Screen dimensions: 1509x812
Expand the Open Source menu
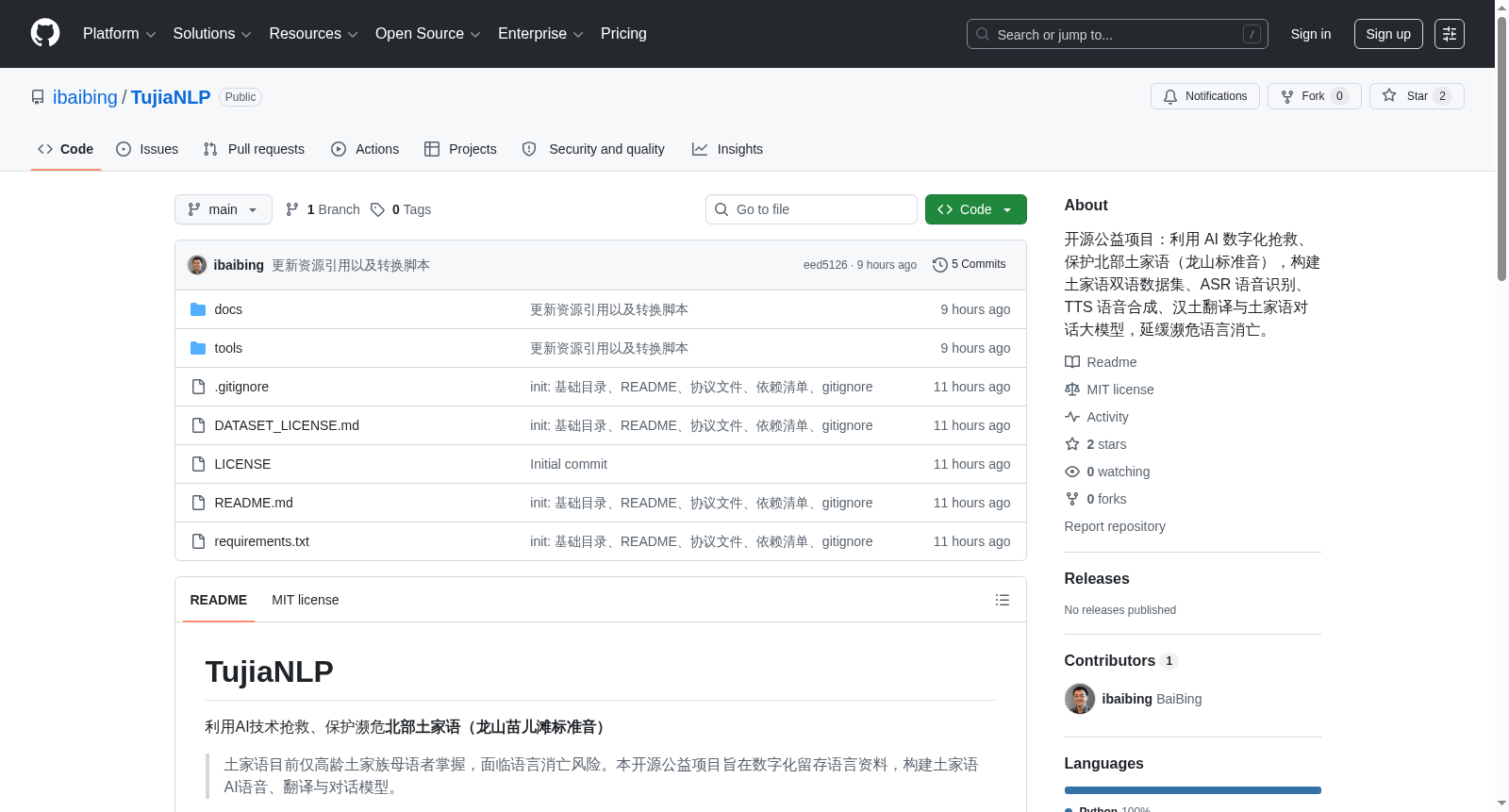[x=428, y=34]
